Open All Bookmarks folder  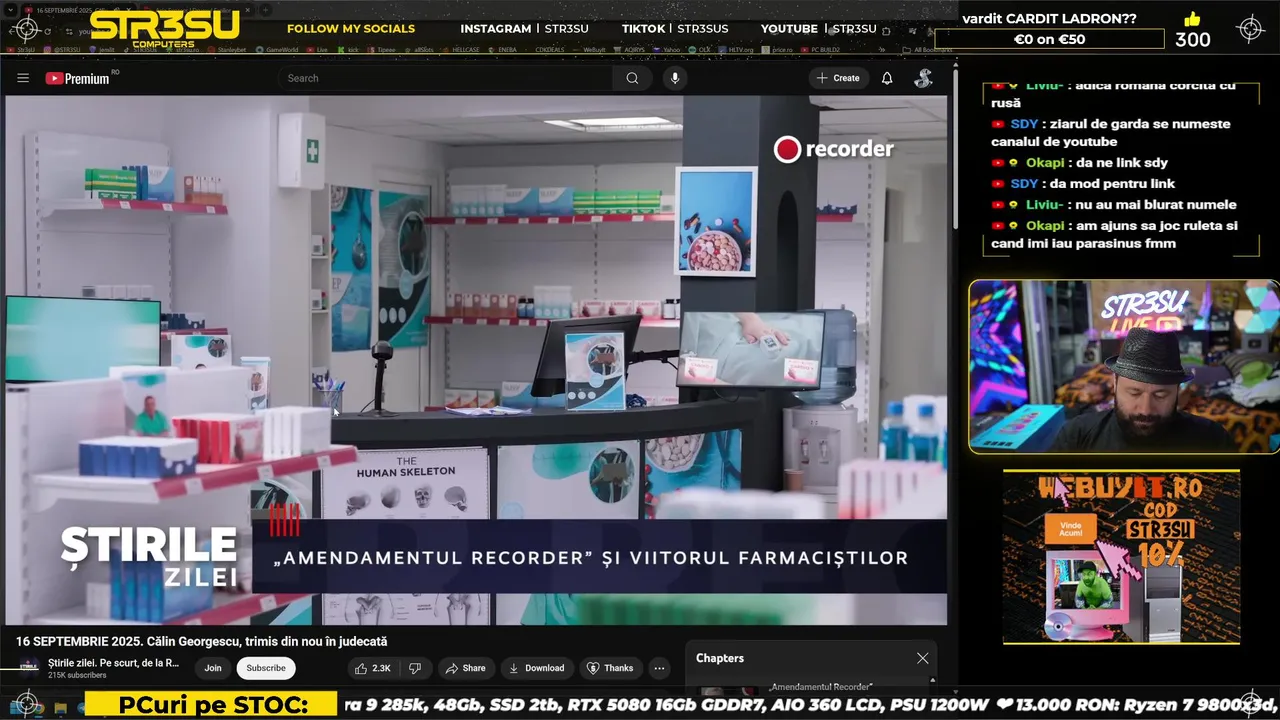(926, 49)
